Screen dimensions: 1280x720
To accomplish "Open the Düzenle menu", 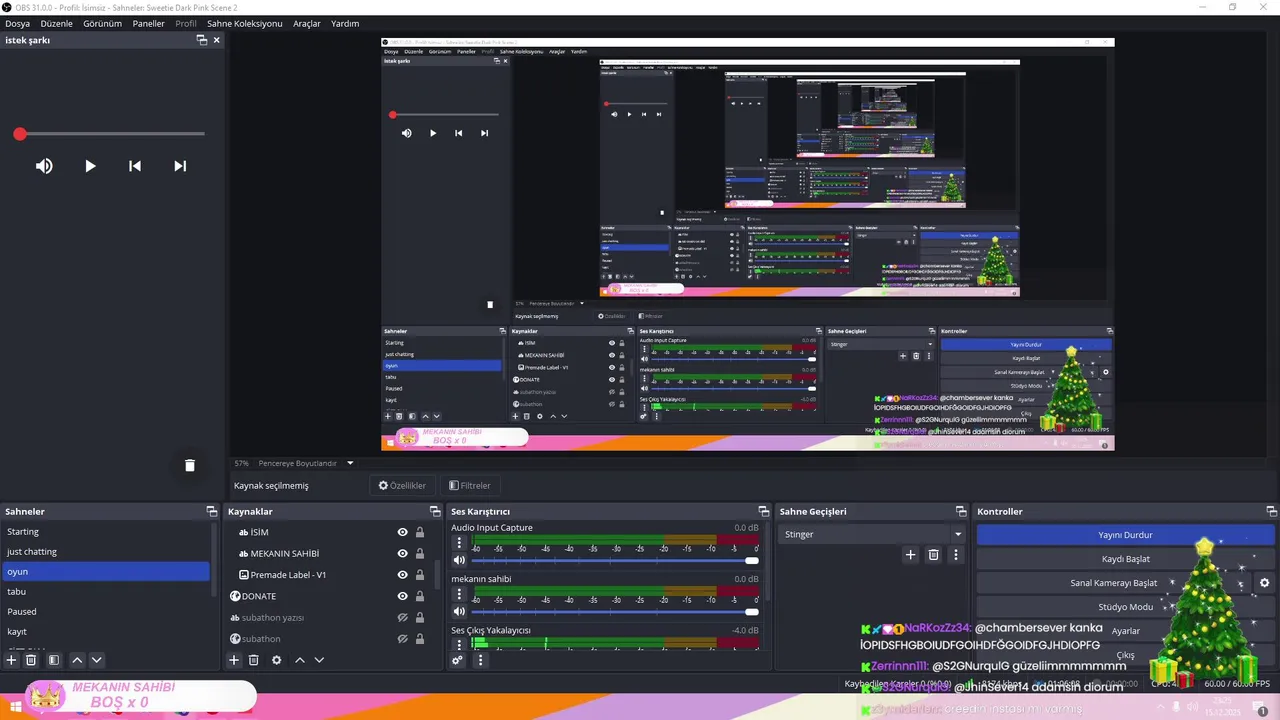I will pos(56,23).
